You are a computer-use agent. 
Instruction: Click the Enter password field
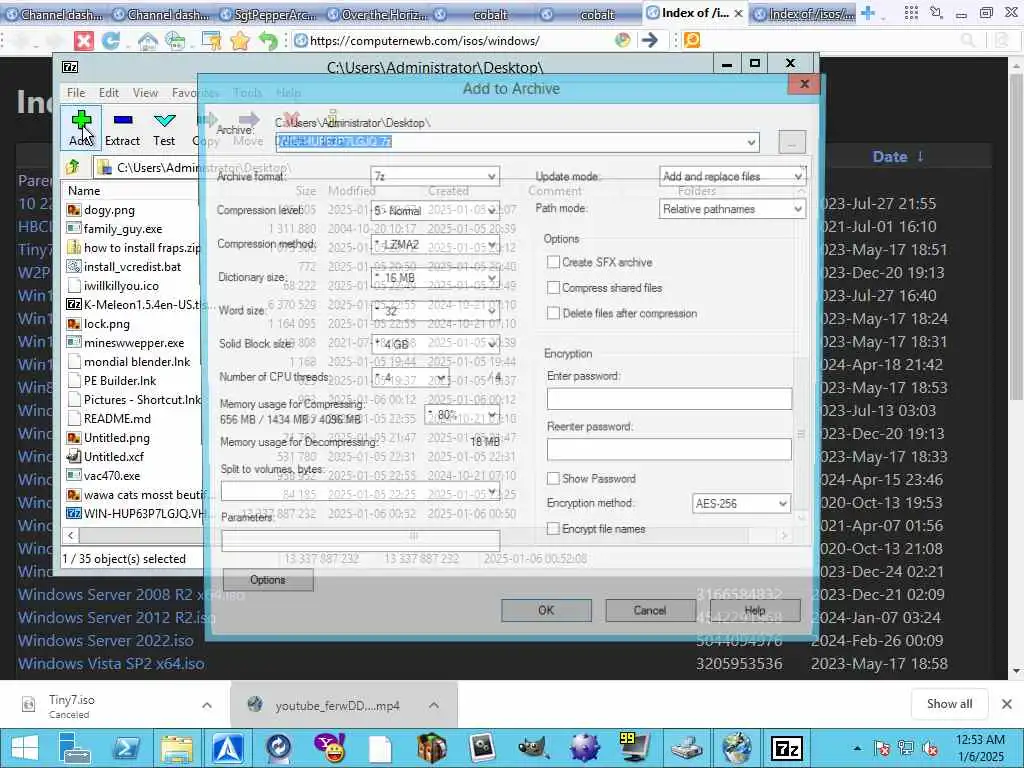pyautogui.click(x=669, y=398)
